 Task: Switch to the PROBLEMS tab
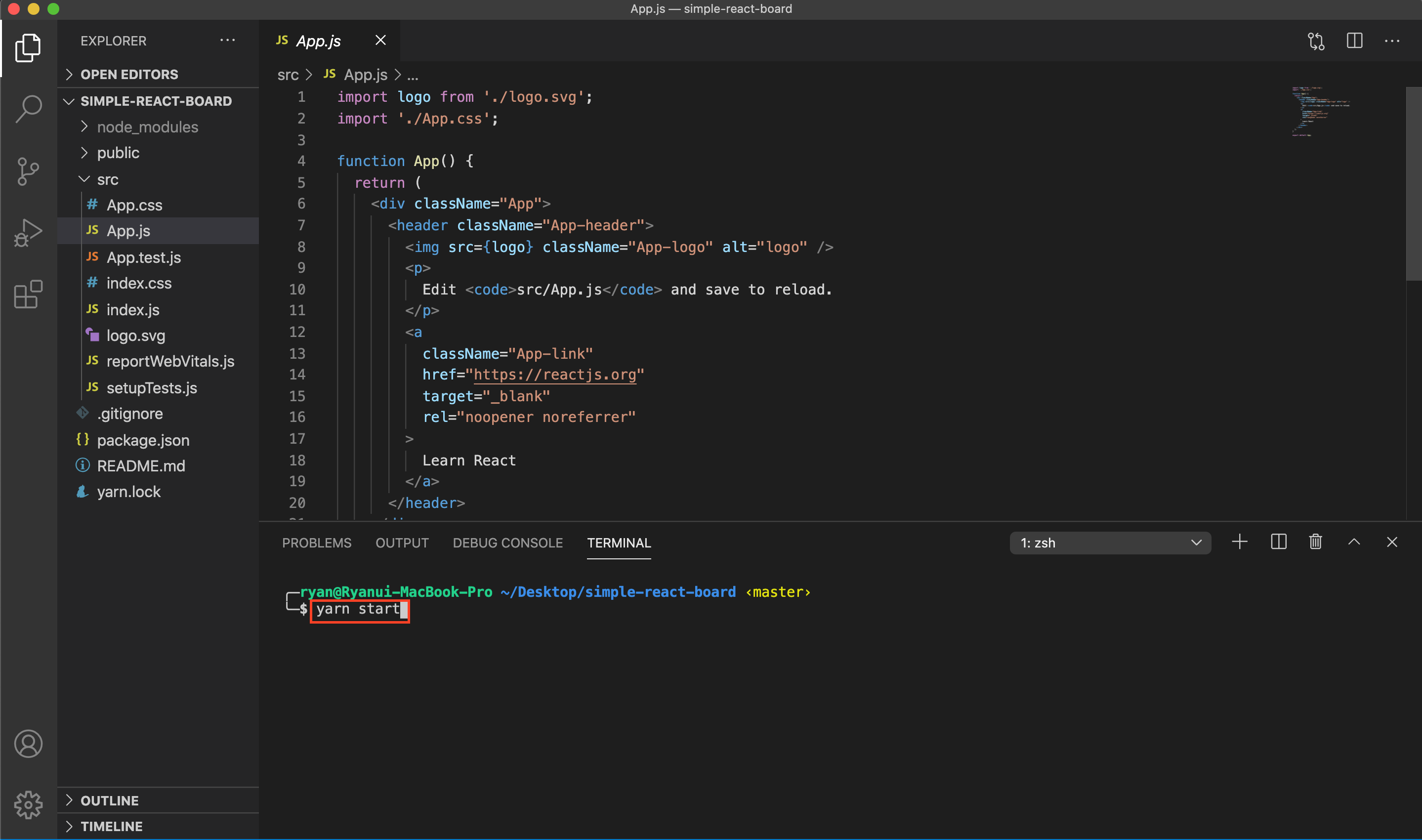(316, 543)
